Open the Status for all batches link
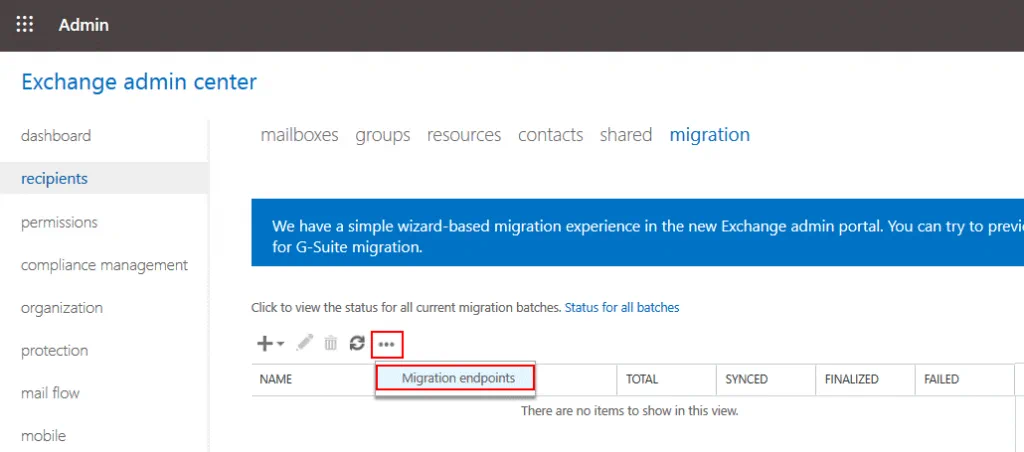 [x=621, y=308]
